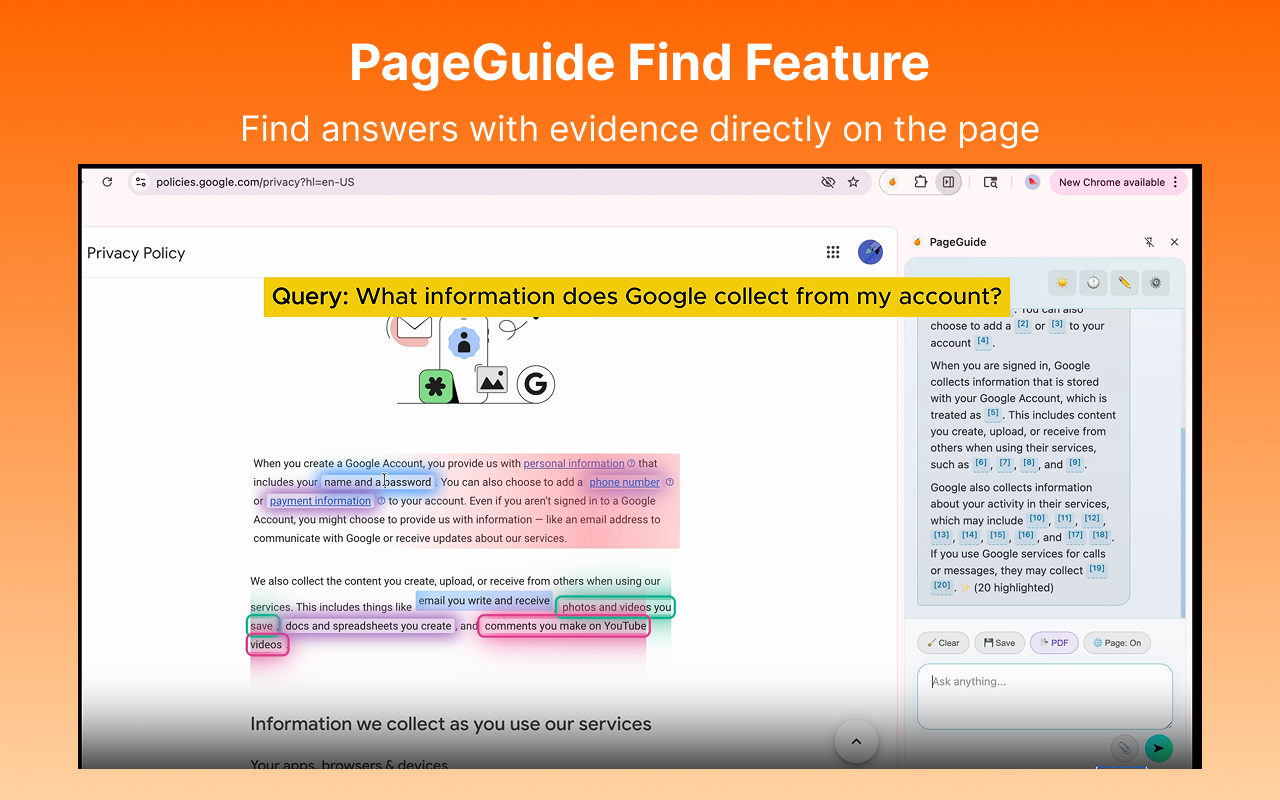Jump to citation [7] in the answer
1280x800 pixels.
[1006, 463]
